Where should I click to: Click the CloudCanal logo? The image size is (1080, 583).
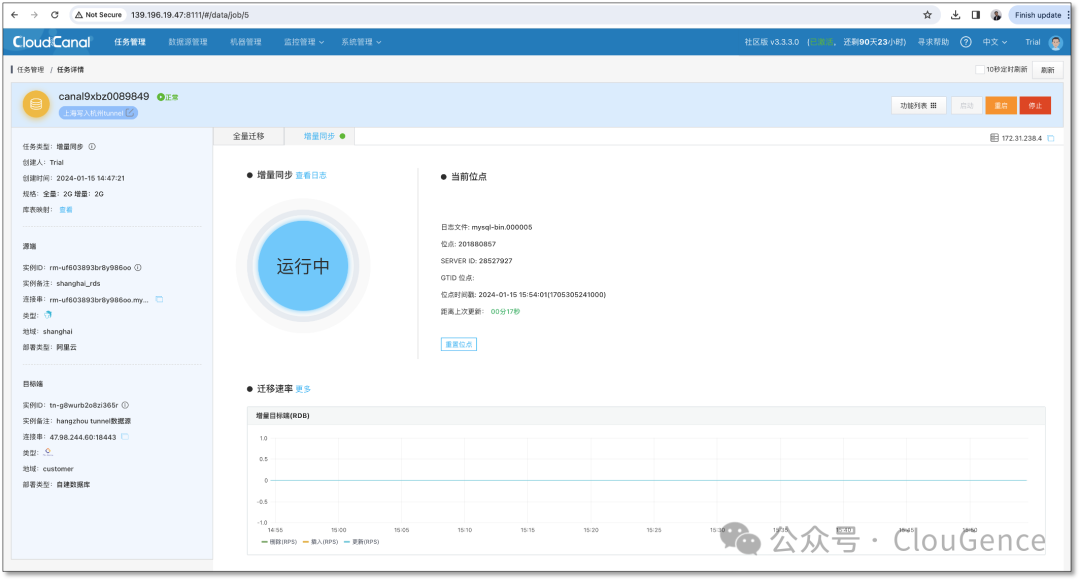tap(52, 42)
